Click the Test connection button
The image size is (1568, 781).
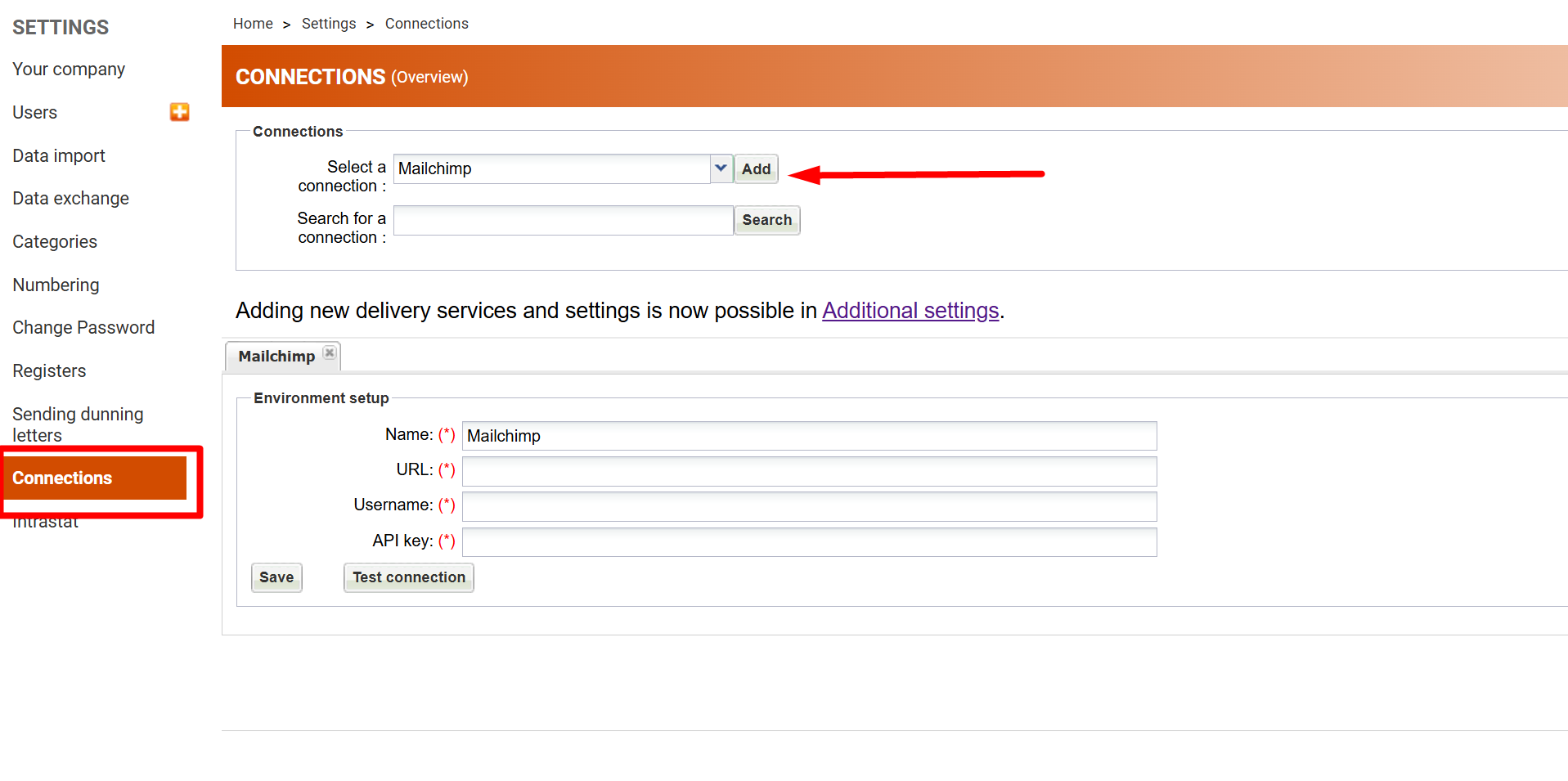tap(409, 577)
